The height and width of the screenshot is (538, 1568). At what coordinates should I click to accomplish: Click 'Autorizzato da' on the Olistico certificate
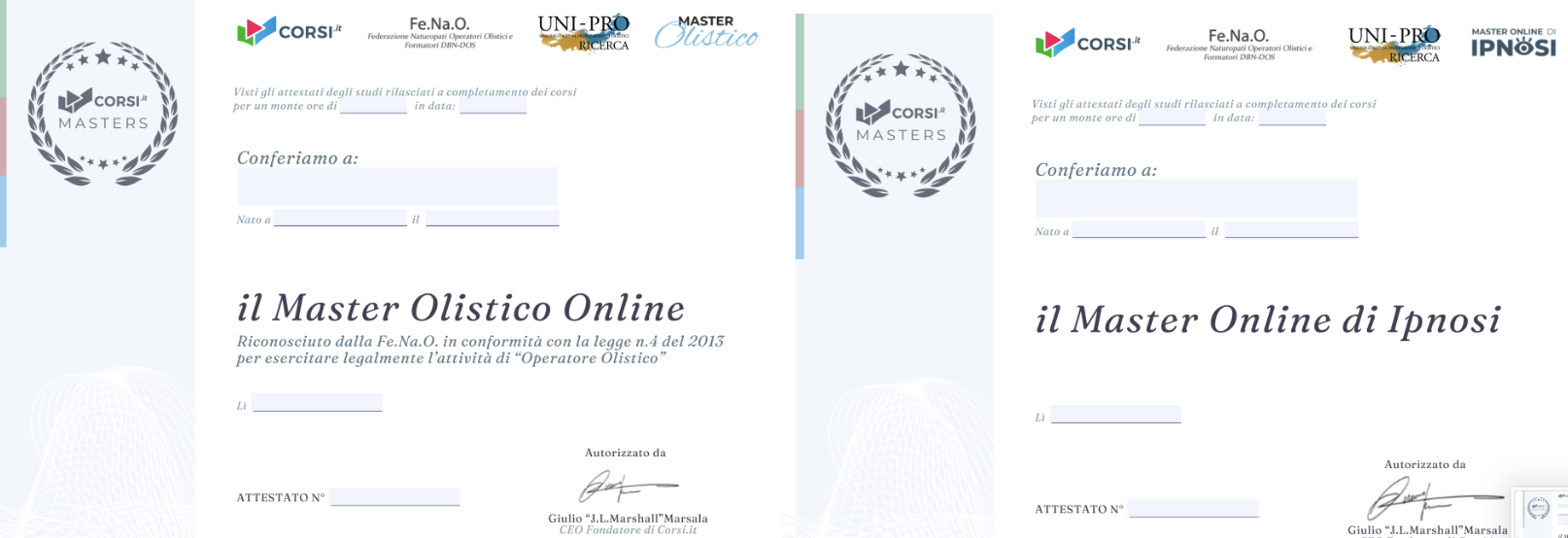pyautogui.click(x=626, y=453)
